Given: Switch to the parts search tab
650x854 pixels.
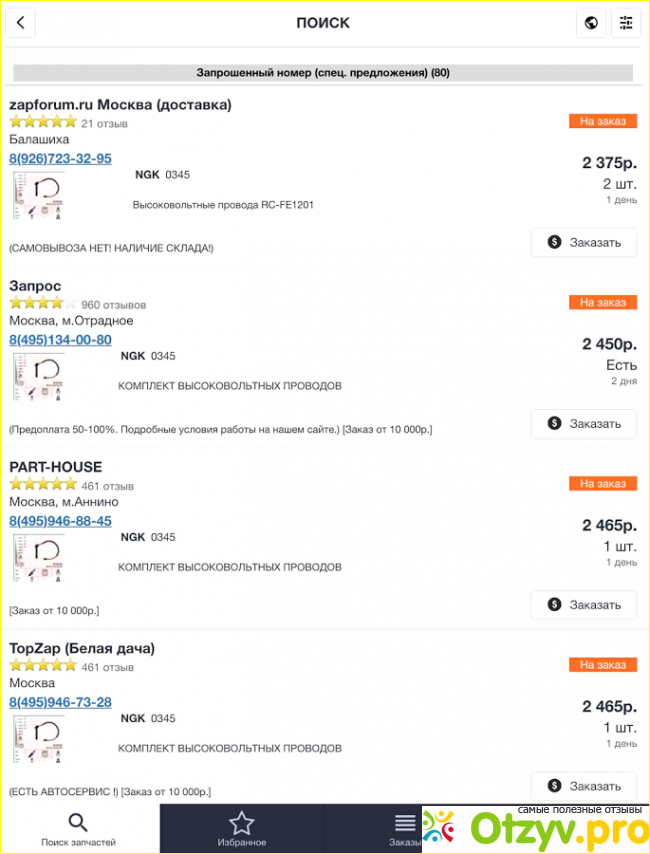Looking at the screenshot, I should click(78, 828).
